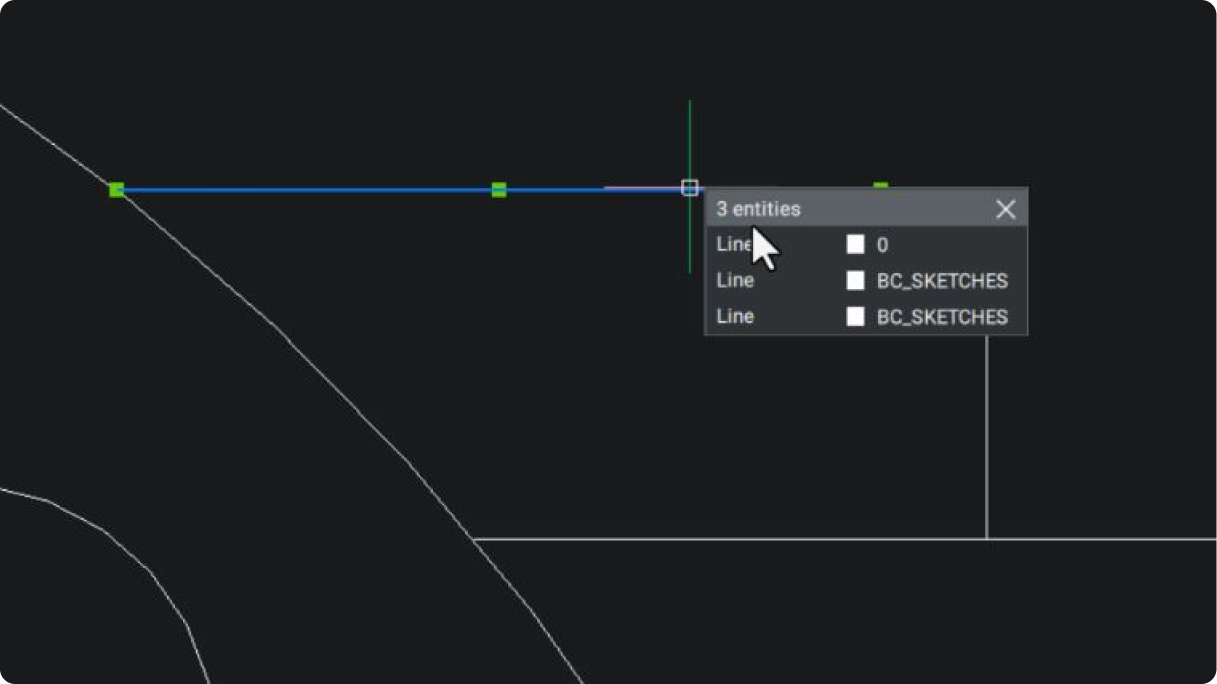
Task: Select the white vertical line under the popup
Action: click(x=987, y=437)
